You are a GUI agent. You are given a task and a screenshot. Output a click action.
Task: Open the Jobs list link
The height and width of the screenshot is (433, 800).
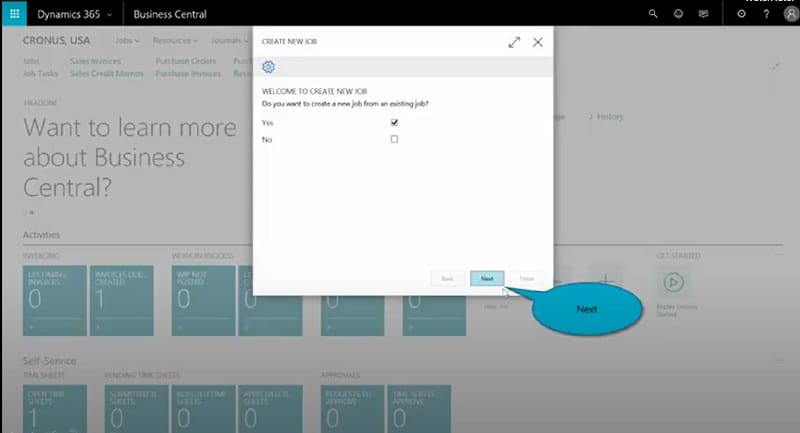(x=31, y=61)
